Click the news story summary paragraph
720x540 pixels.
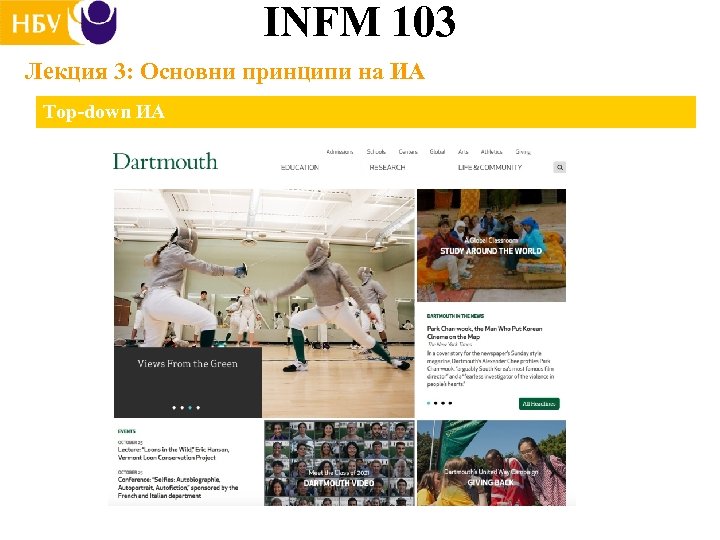(x=490, y=369)
